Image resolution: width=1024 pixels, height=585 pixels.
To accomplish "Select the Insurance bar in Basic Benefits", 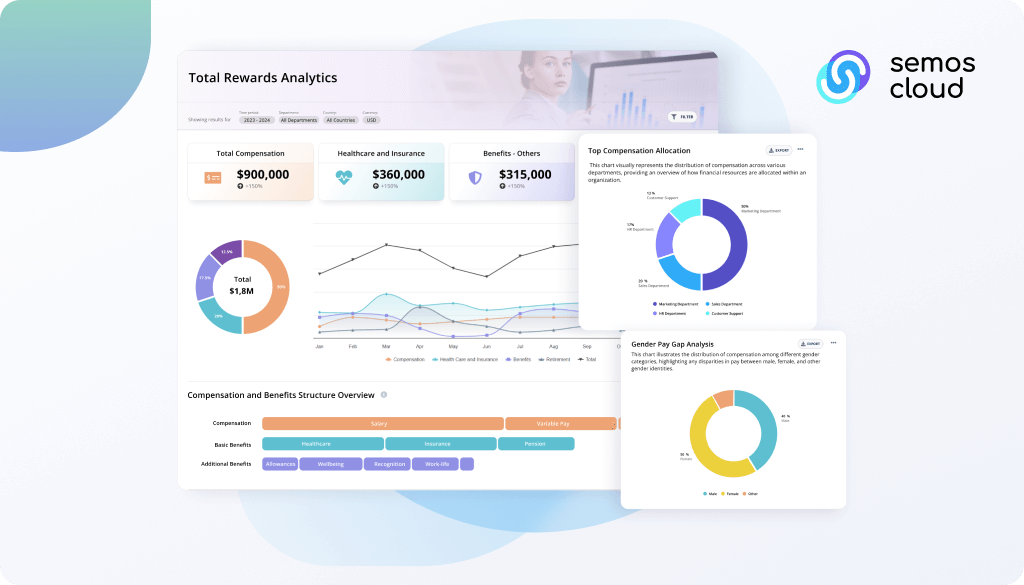I will [441, 444].
